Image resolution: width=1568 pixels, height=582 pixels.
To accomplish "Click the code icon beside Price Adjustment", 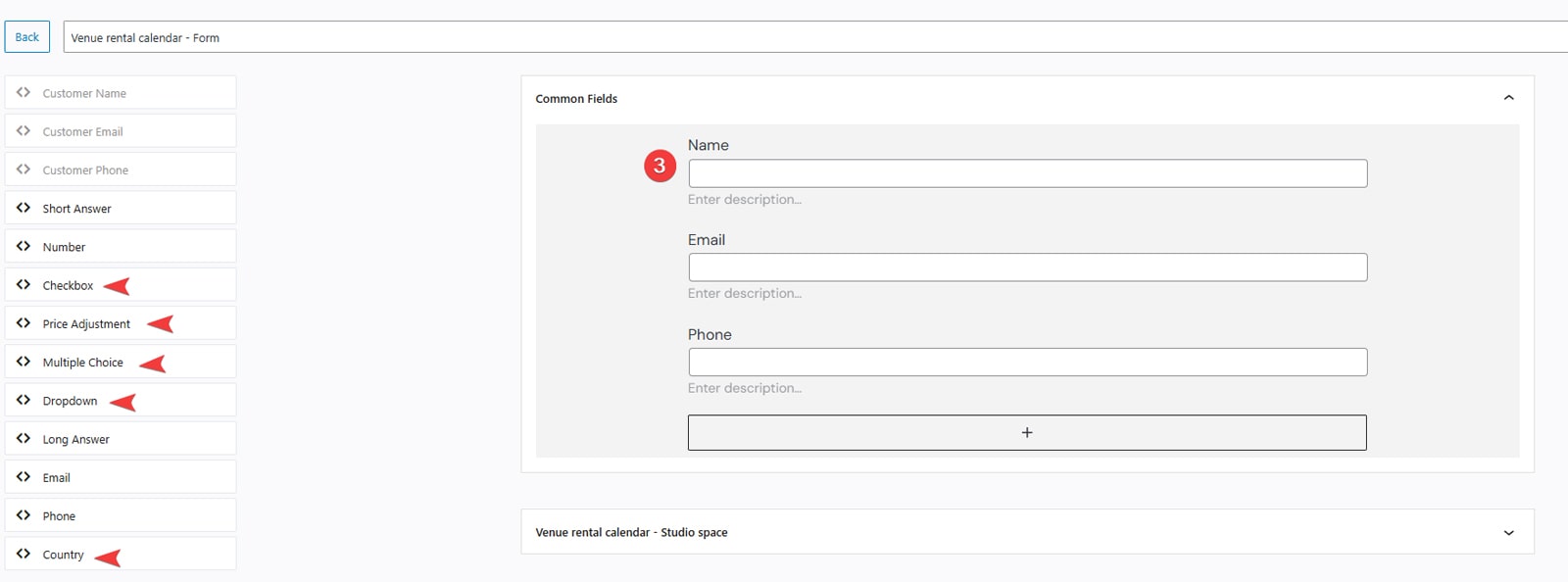I will [x=24, y=323].
